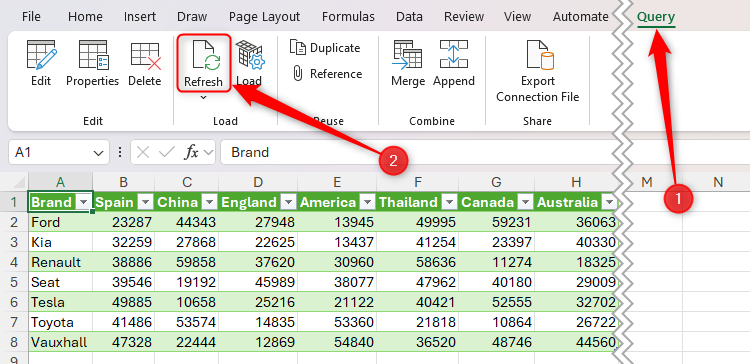Select cell with value 59231
This screenshot has height=364, width=750.
(496, 222)
